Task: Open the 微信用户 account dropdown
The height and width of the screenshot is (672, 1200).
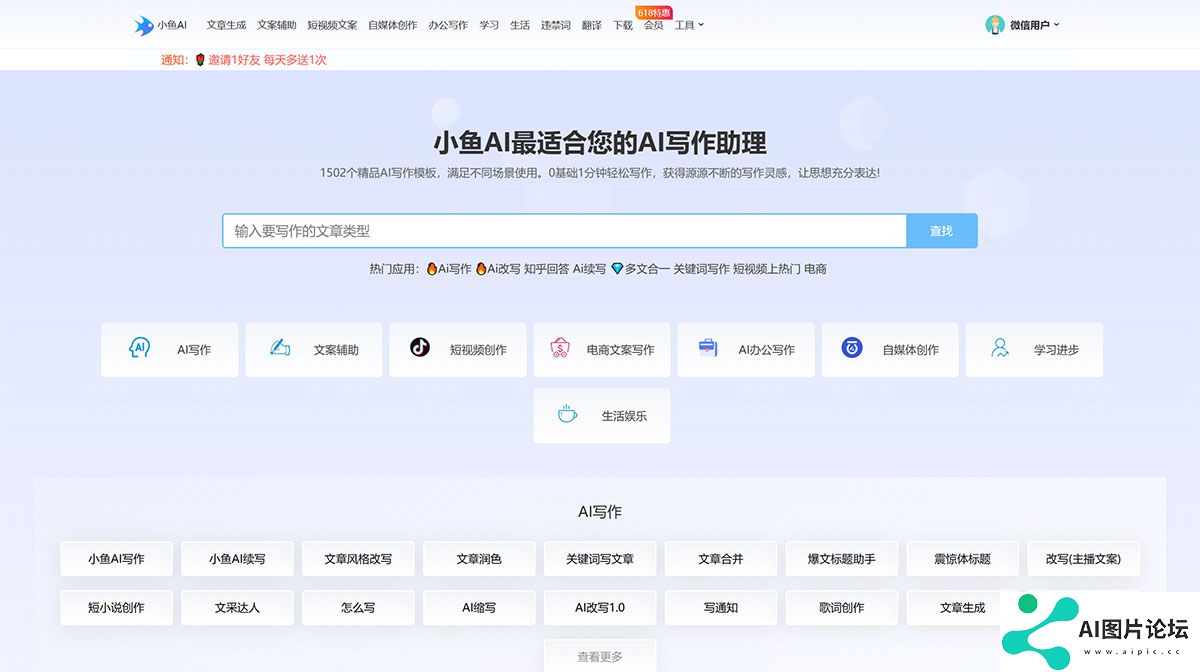Action: click(x=1034, y=25)
